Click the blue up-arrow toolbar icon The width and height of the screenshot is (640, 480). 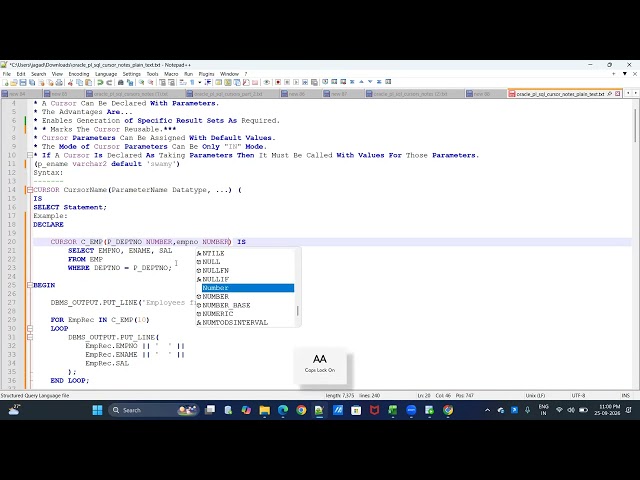pyautogui.click(x=361, y=82)
